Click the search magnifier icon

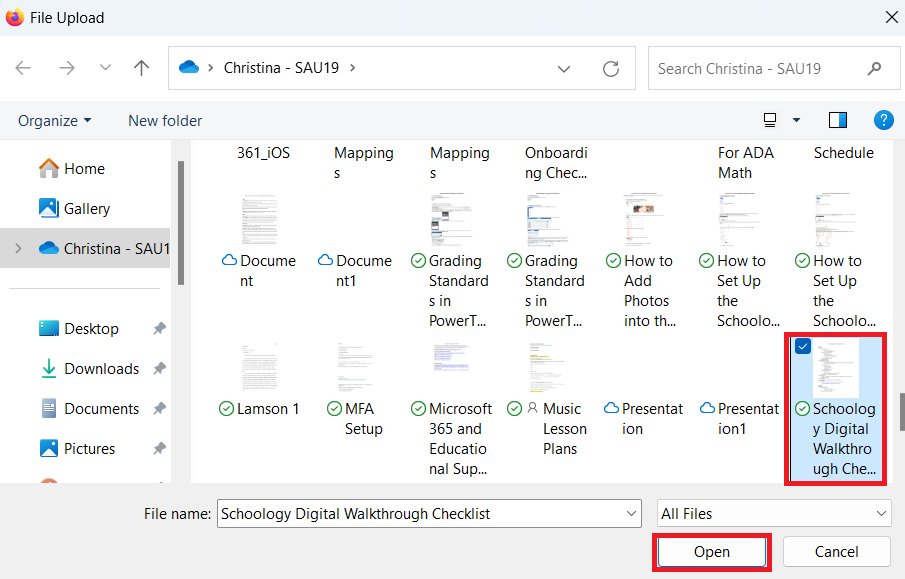[x=875, y=69]
